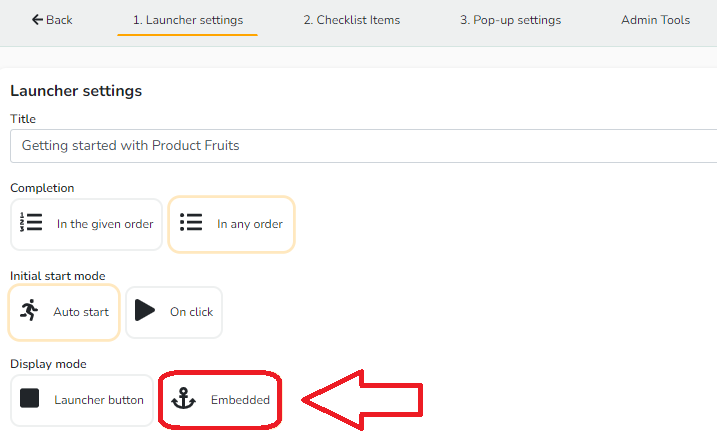This screenshot has width=717, height=445.
Task: Set display mode to Embedded
Action: point(220,400)
